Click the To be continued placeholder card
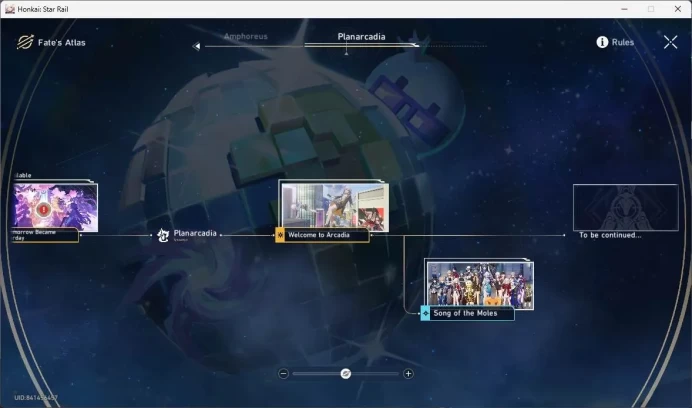Viewport: 692px width, 408px height. [626, 208]
